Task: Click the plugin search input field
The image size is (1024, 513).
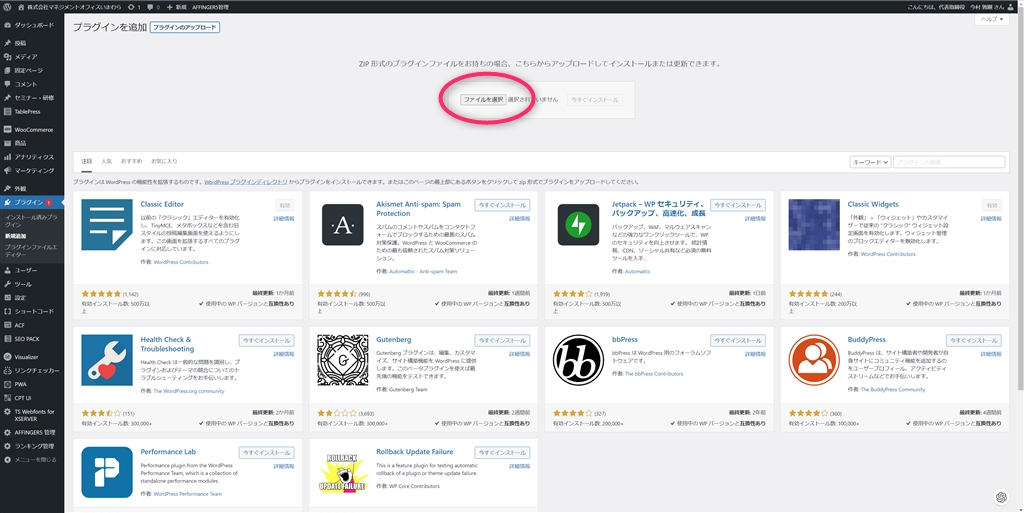Action: coord(950,162)
